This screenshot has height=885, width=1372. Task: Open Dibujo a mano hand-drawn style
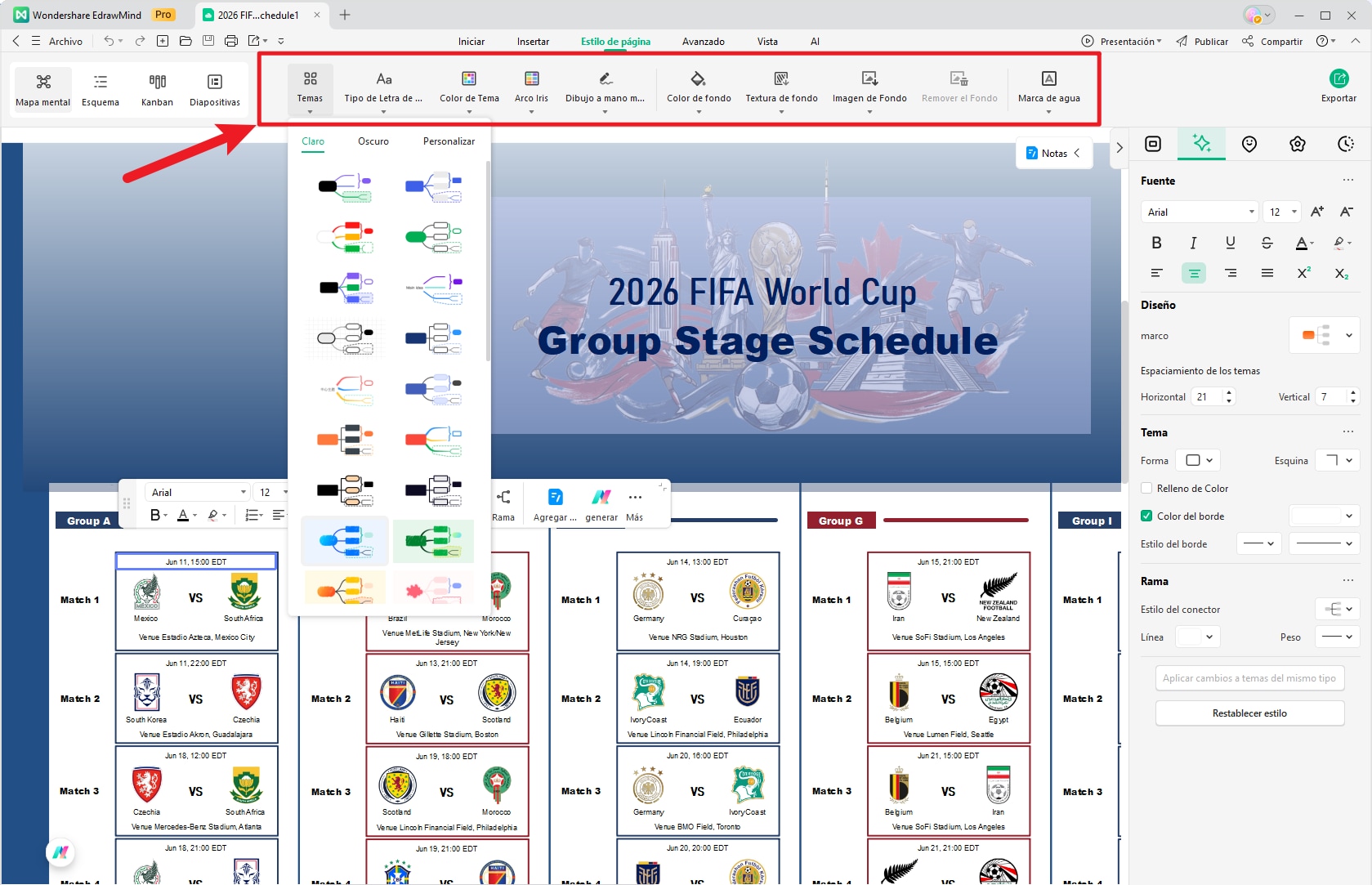coord(605,87)
